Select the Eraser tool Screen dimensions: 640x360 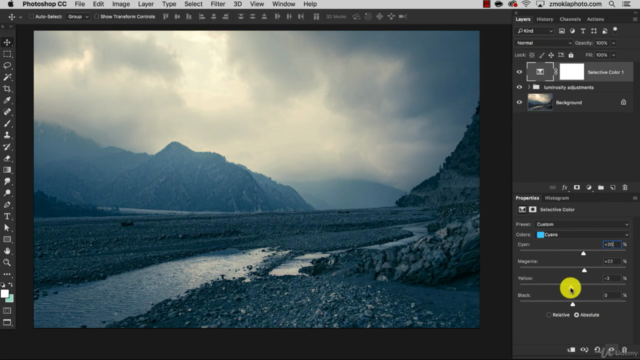click(x=7, y=158)
